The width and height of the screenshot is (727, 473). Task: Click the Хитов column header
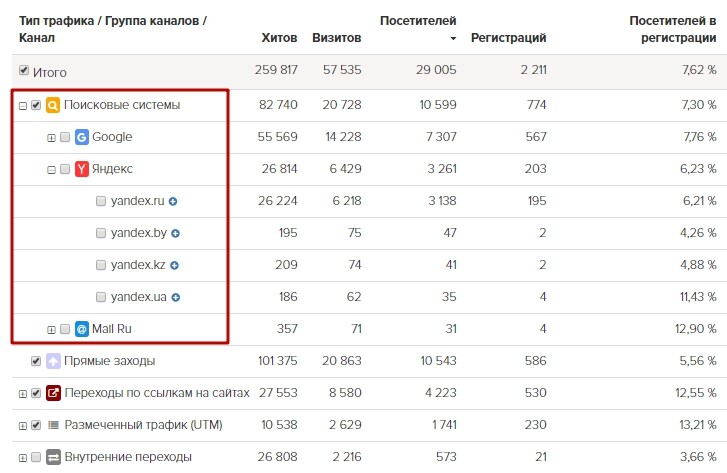click(x=278, y=38)
